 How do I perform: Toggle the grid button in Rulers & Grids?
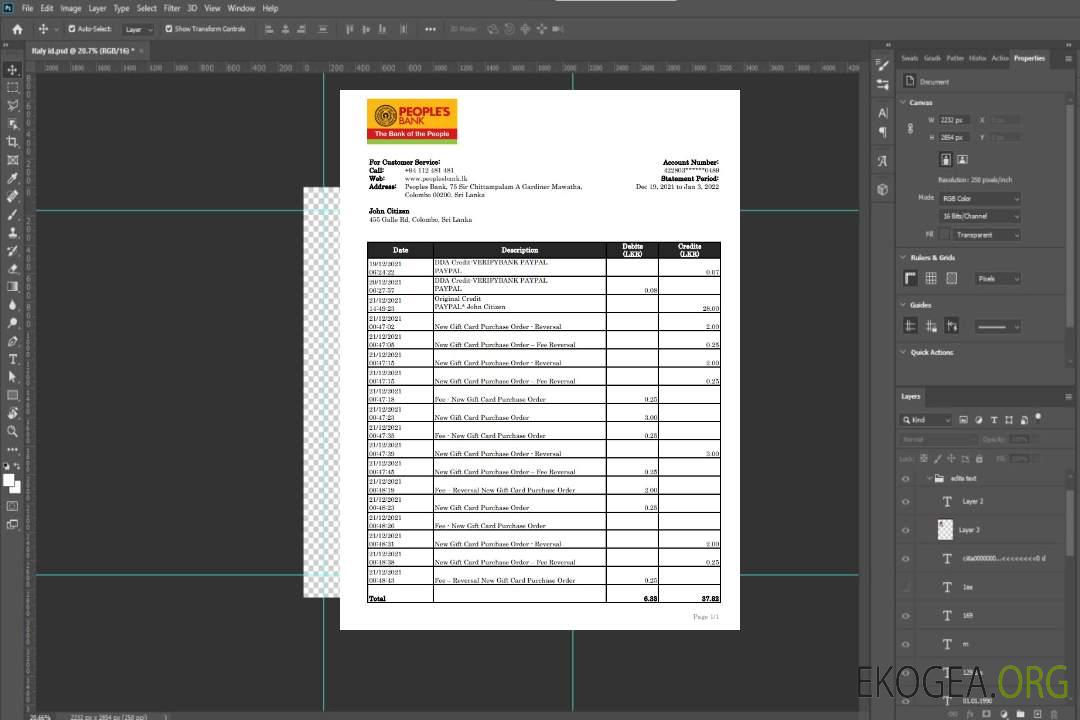pos(931,278)
